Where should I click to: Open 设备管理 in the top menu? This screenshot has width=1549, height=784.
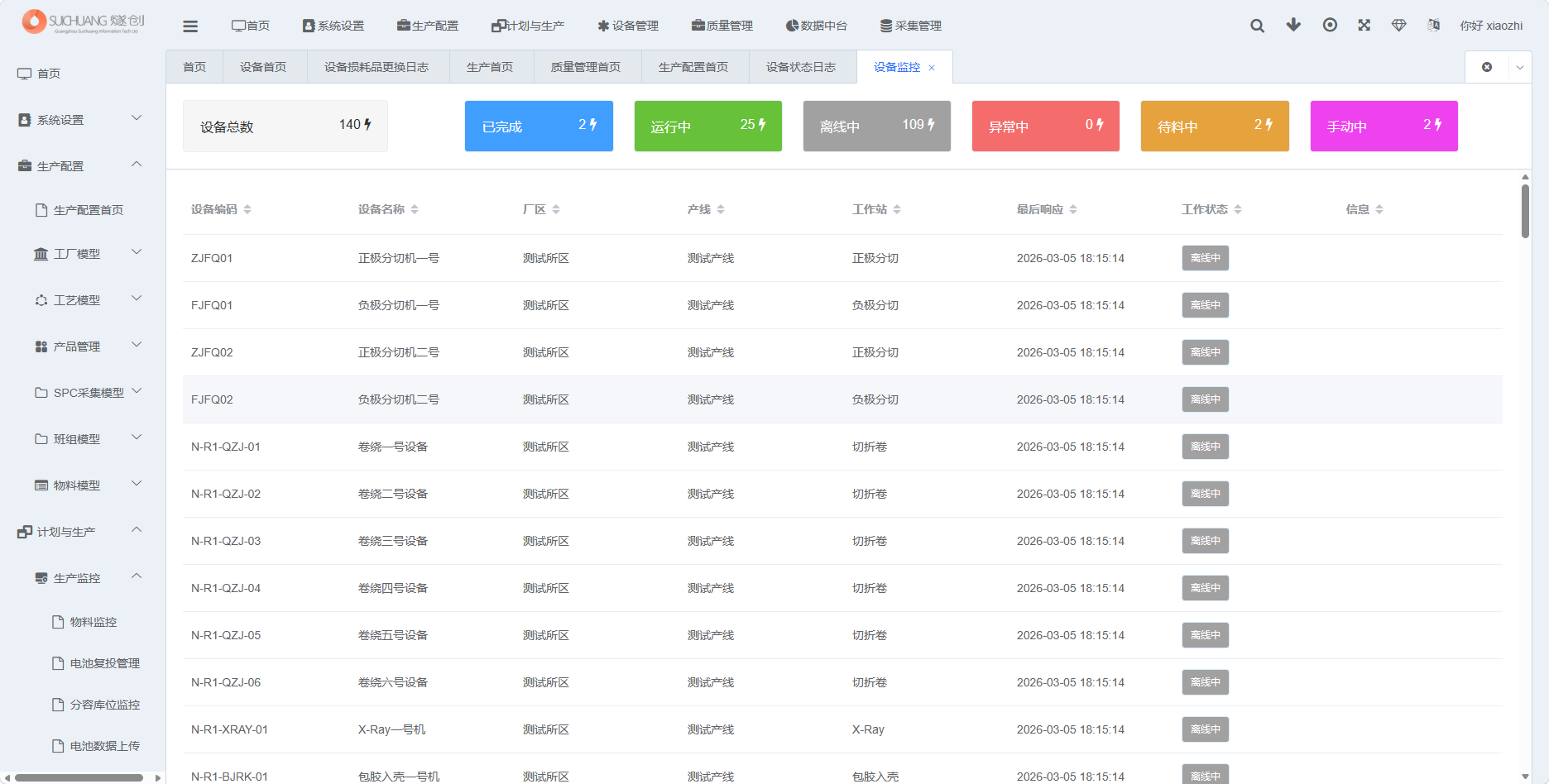click(628, 26)
